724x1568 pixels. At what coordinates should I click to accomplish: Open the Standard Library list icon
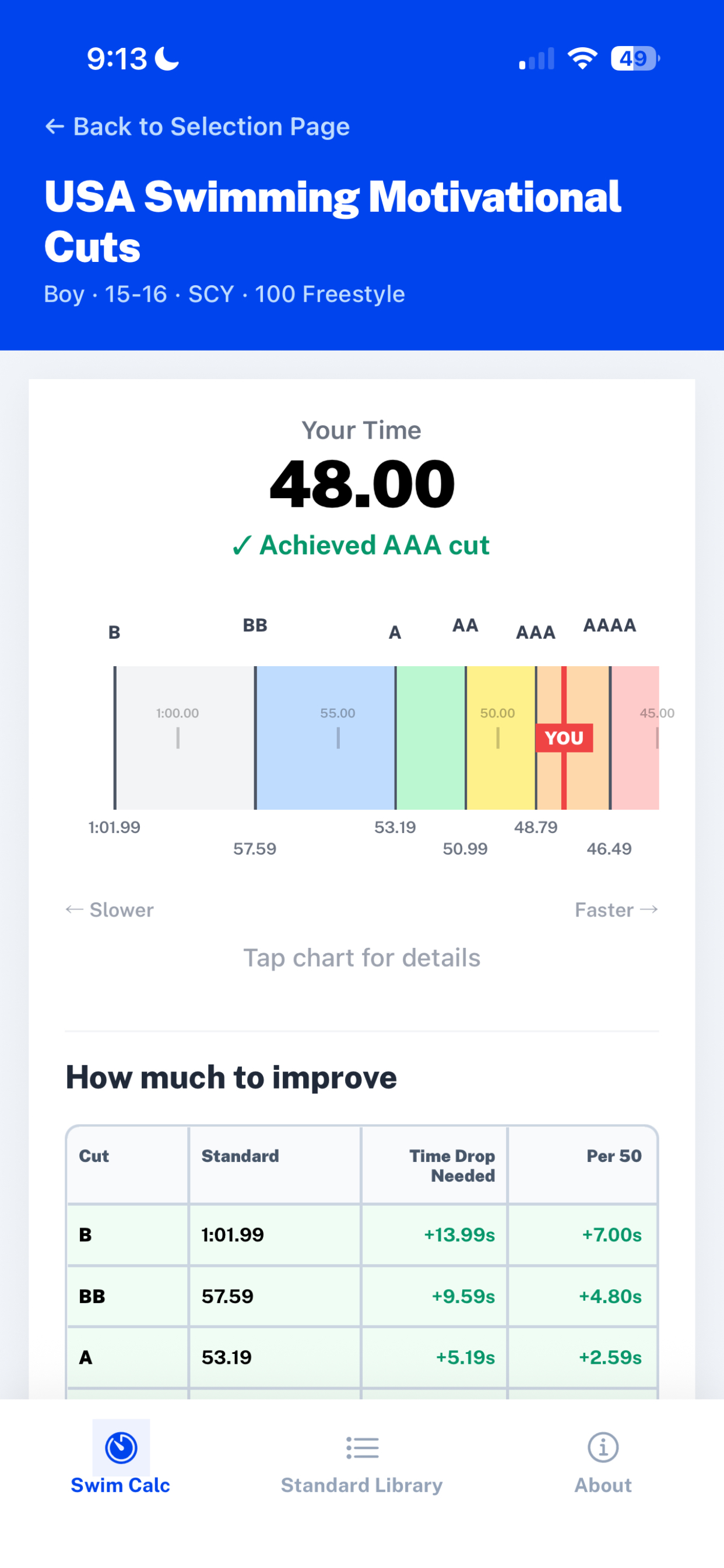coord(362,1447)
